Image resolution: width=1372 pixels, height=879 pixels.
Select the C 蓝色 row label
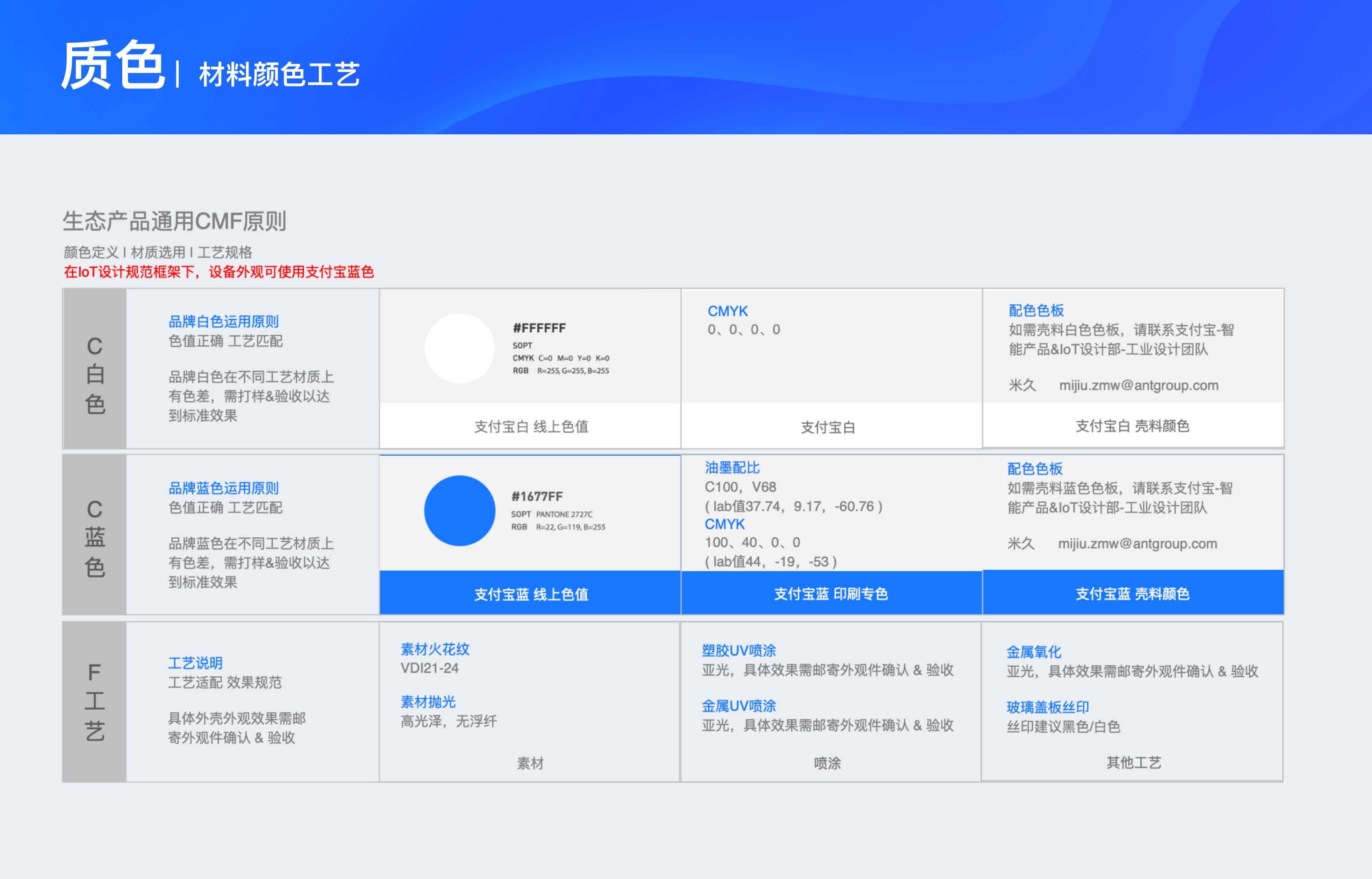(x=95, y=538)
